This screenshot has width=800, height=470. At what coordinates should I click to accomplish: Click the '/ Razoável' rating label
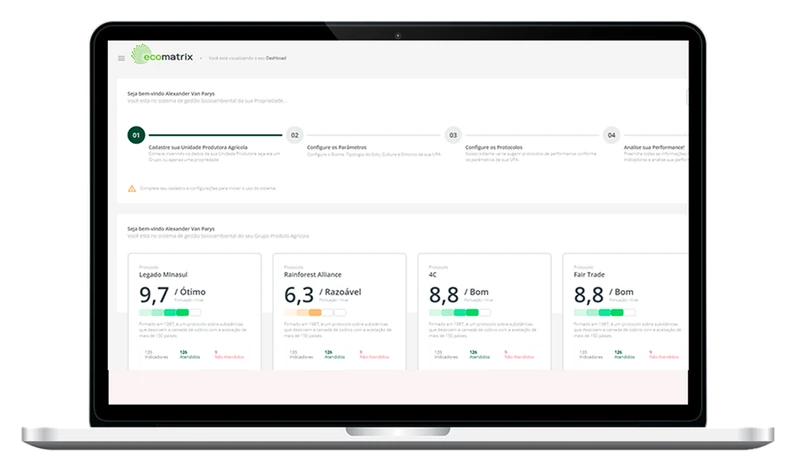tap(340, 292)
